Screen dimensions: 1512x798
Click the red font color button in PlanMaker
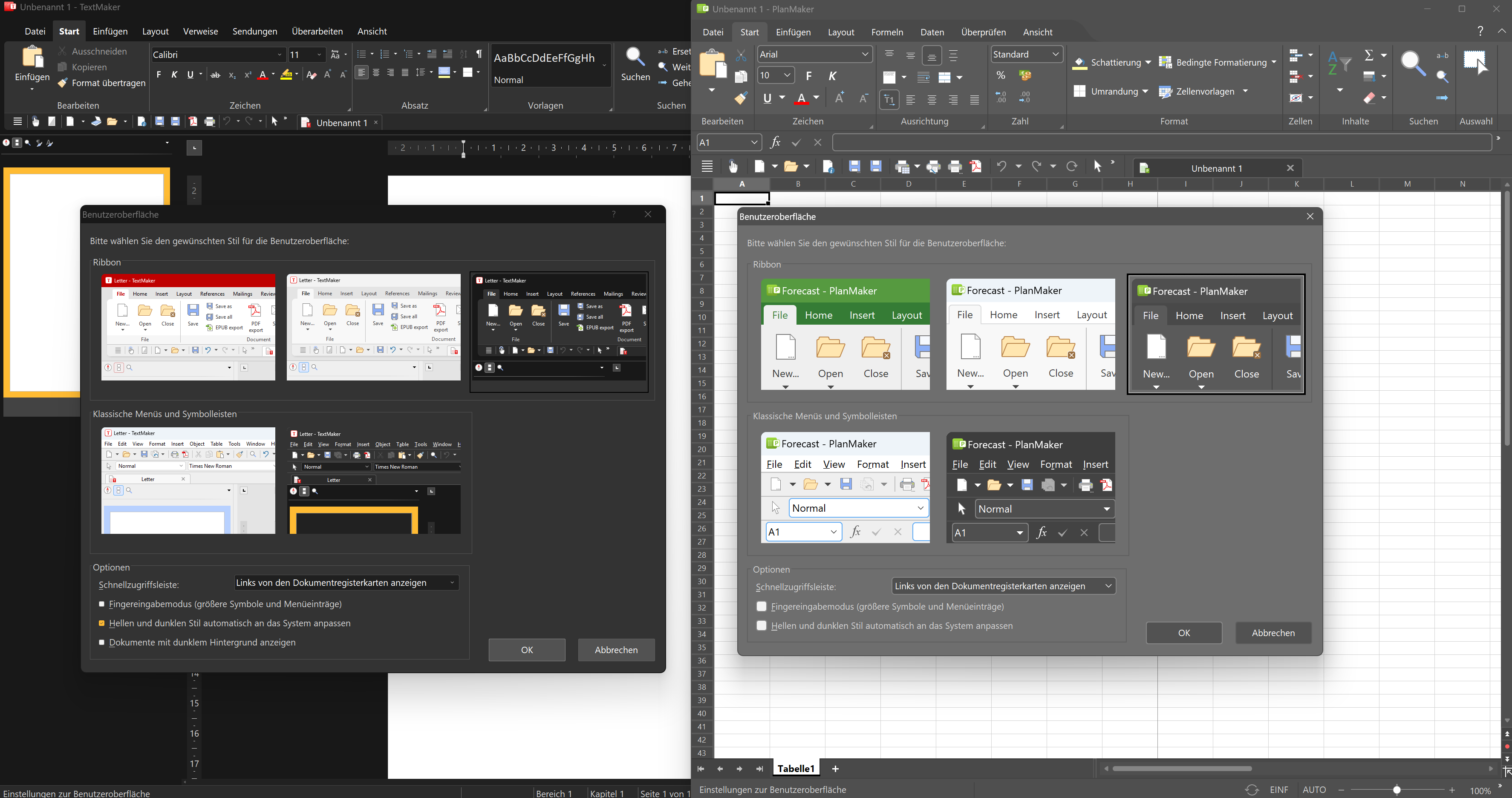click(x=802, y=98)
